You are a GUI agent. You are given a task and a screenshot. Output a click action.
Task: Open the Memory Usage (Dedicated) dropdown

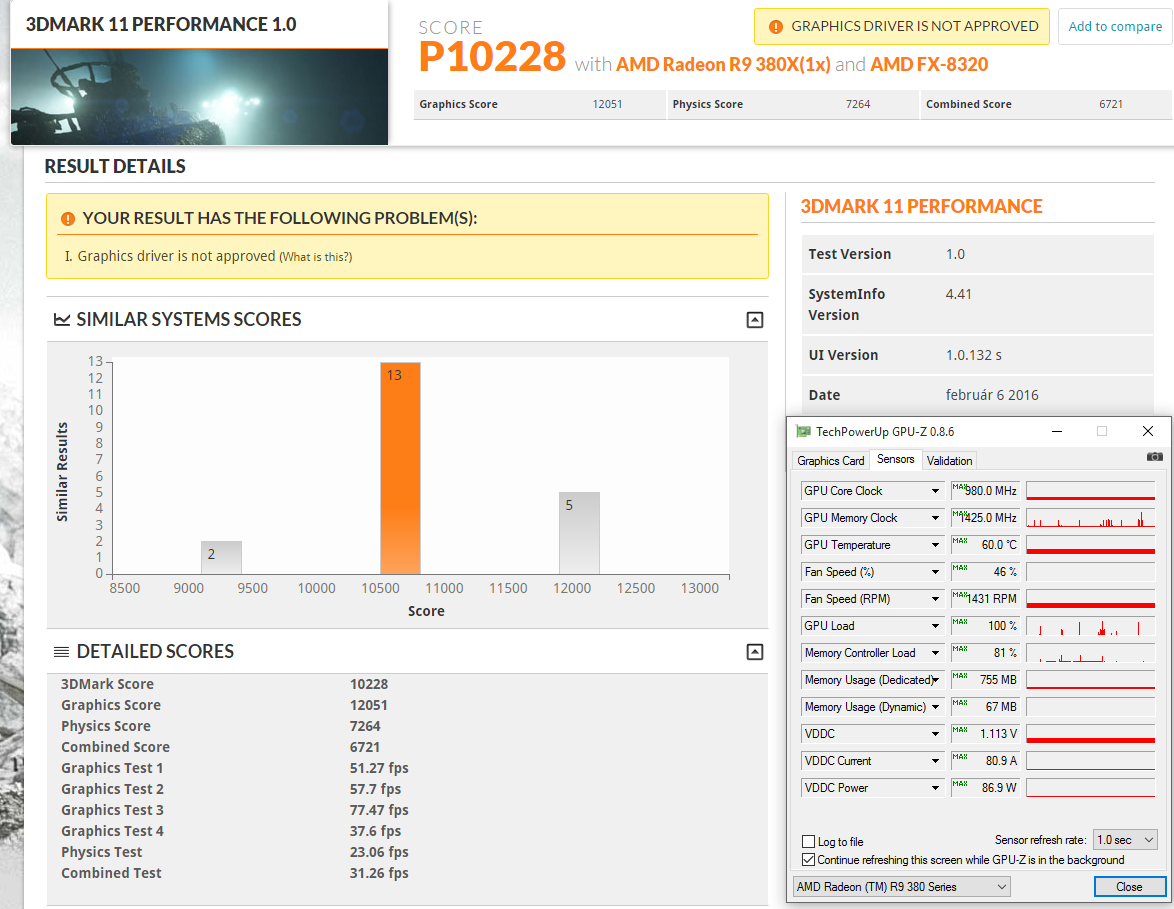click(935, 680)
